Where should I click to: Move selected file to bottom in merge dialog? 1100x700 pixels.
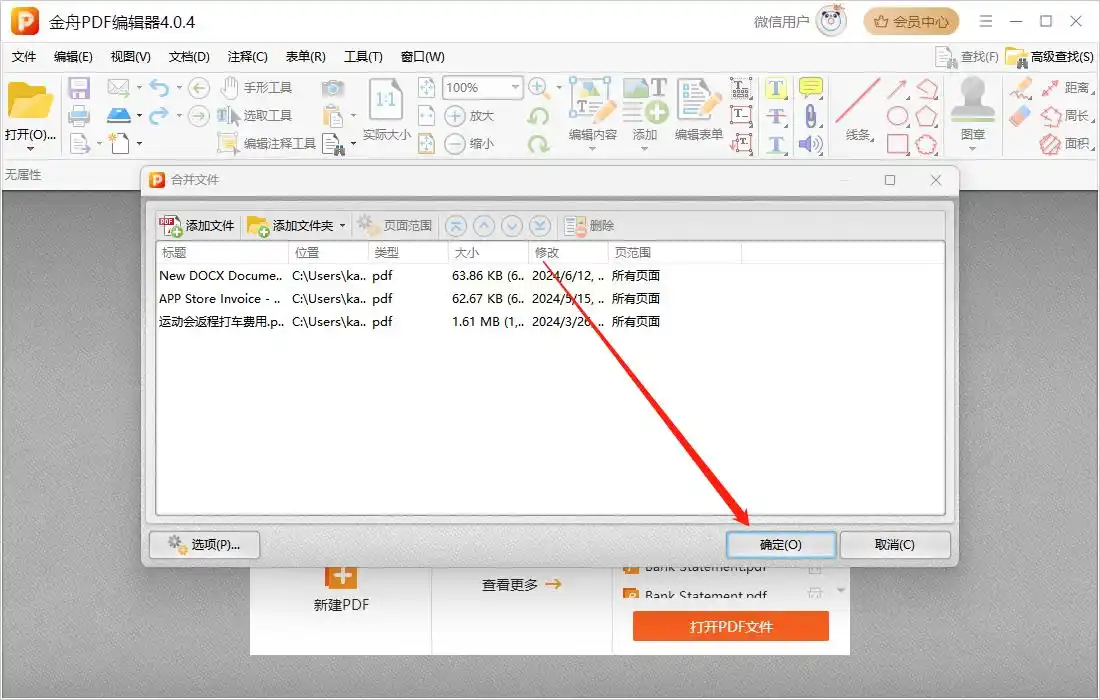click(x=540, y=226)
